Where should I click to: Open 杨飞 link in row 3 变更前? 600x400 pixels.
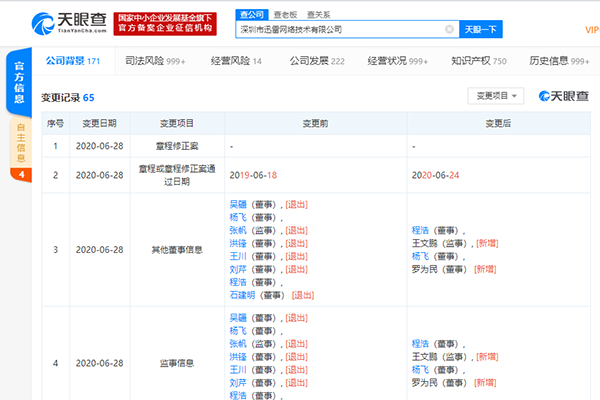tap(238, 217)
